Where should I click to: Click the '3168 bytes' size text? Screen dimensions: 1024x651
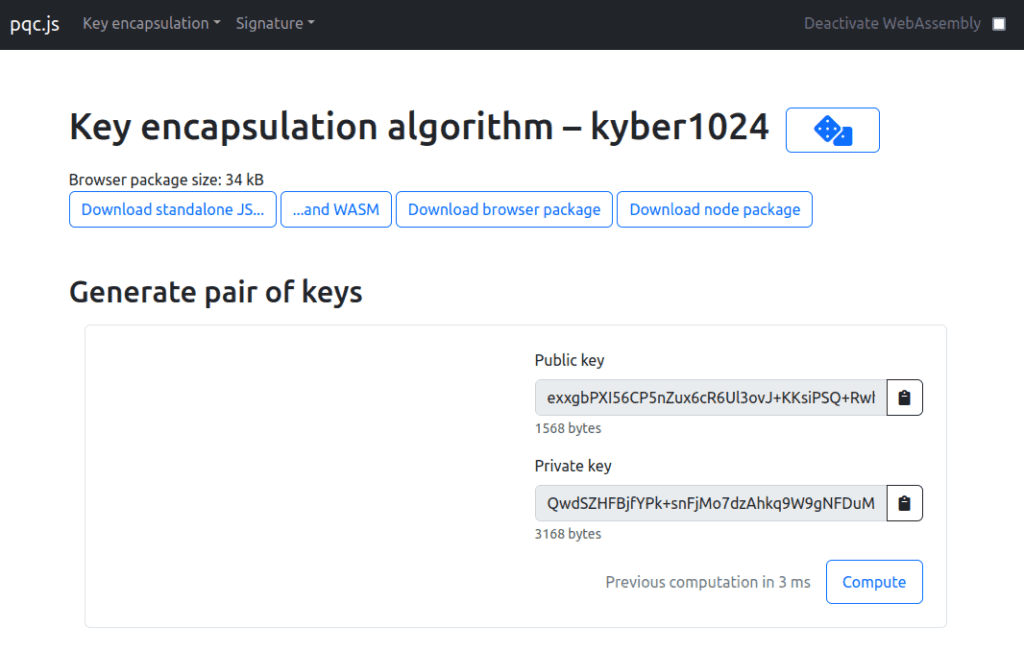click(x=568, y=534)
